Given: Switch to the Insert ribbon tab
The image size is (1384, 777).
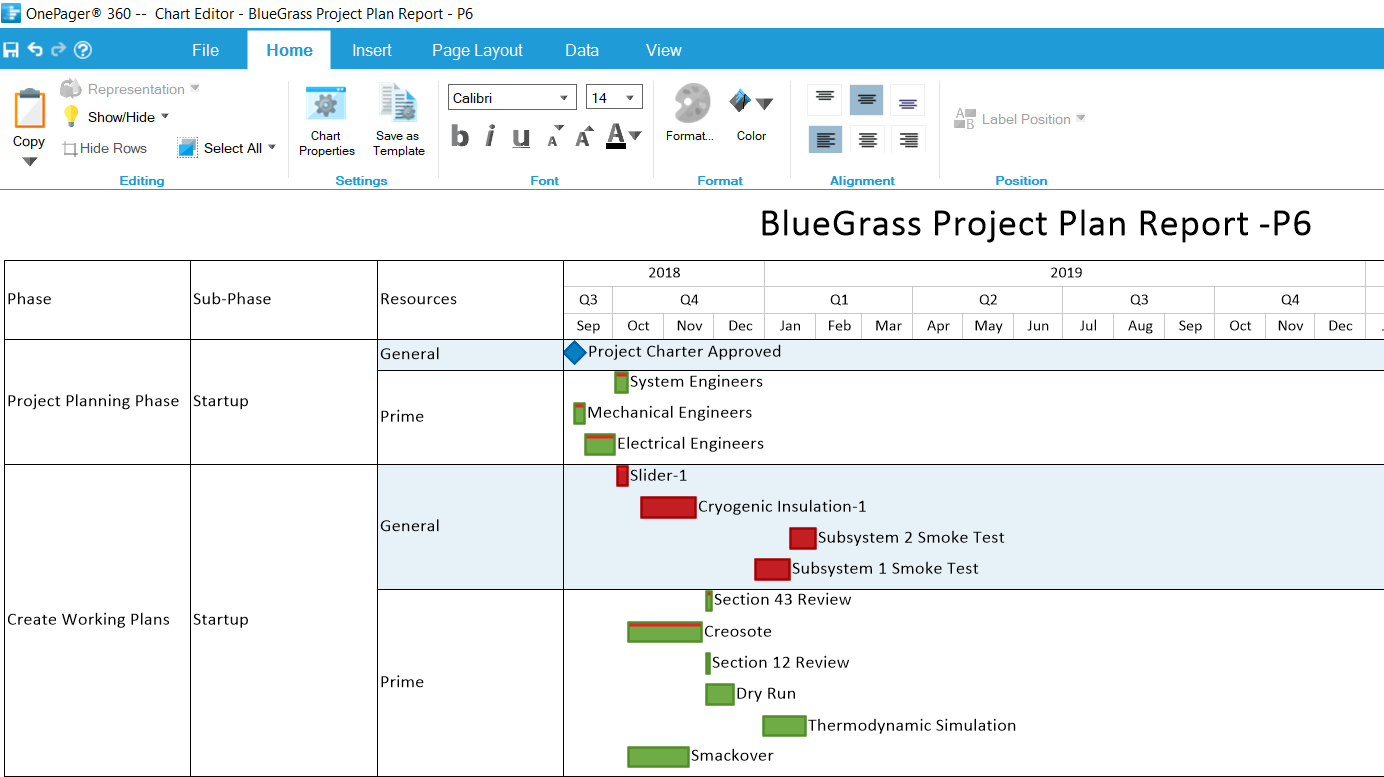Looking at the screenshot, I should pyautogui.click(x=371, y=50).
